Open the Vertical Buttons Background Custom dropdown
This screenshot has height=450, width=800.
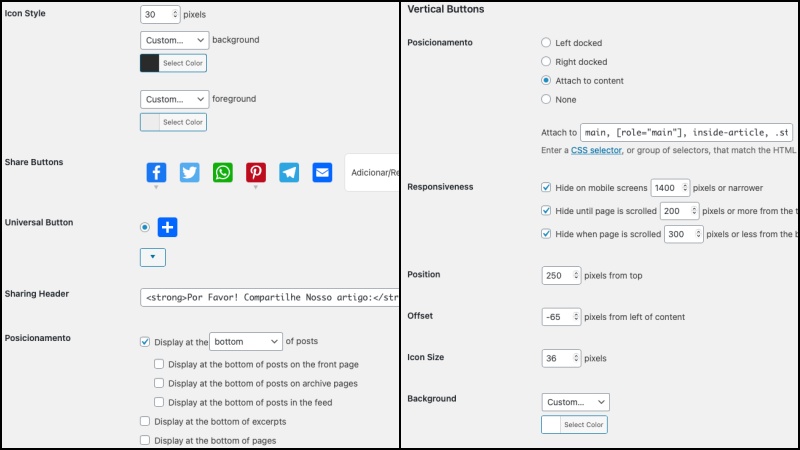click(575, 402)
